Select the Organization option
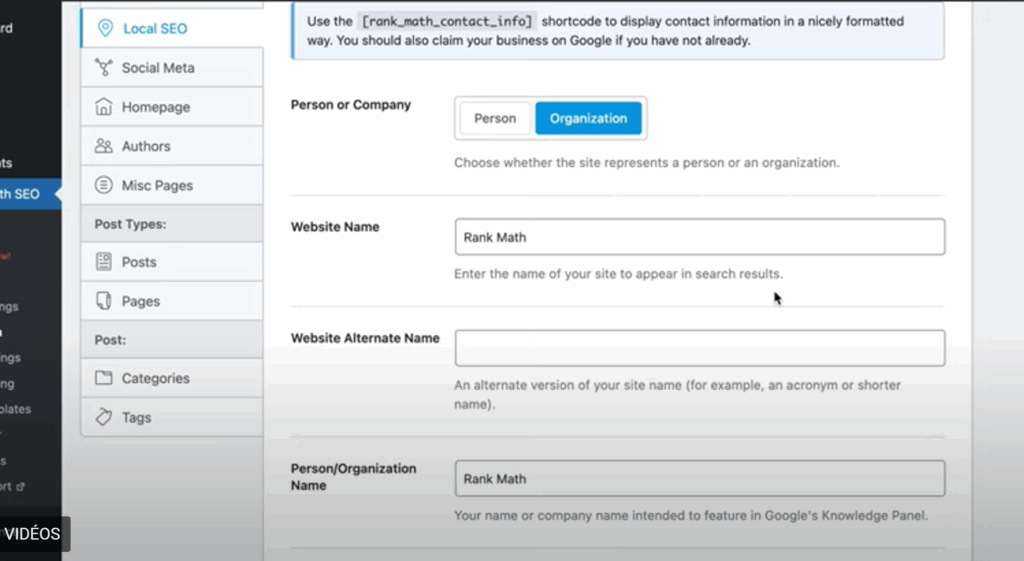1024x561 pixels. [588, 118]
